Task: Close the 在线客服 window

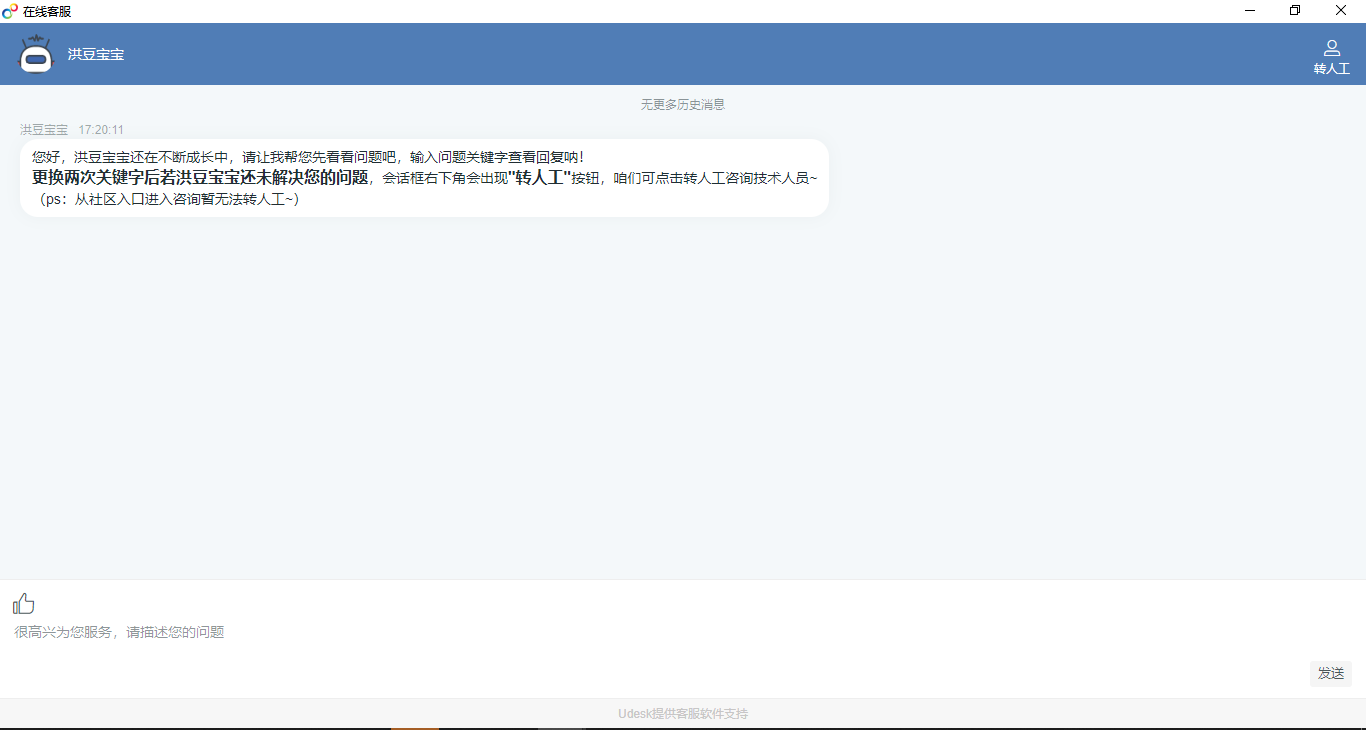Action: 1341,11
